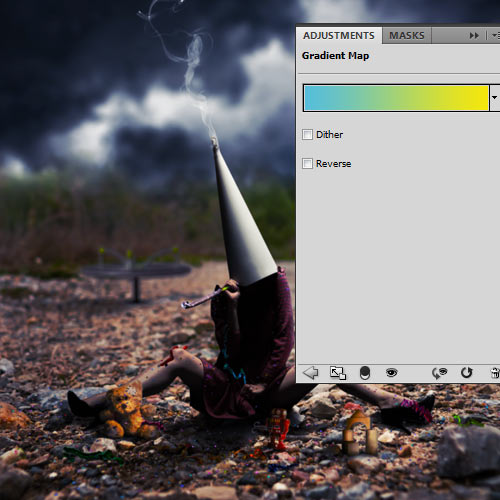This screenshot has width=500, height=500.
Task: Return to adjustment list via arrow
Action: pos(311,373)
